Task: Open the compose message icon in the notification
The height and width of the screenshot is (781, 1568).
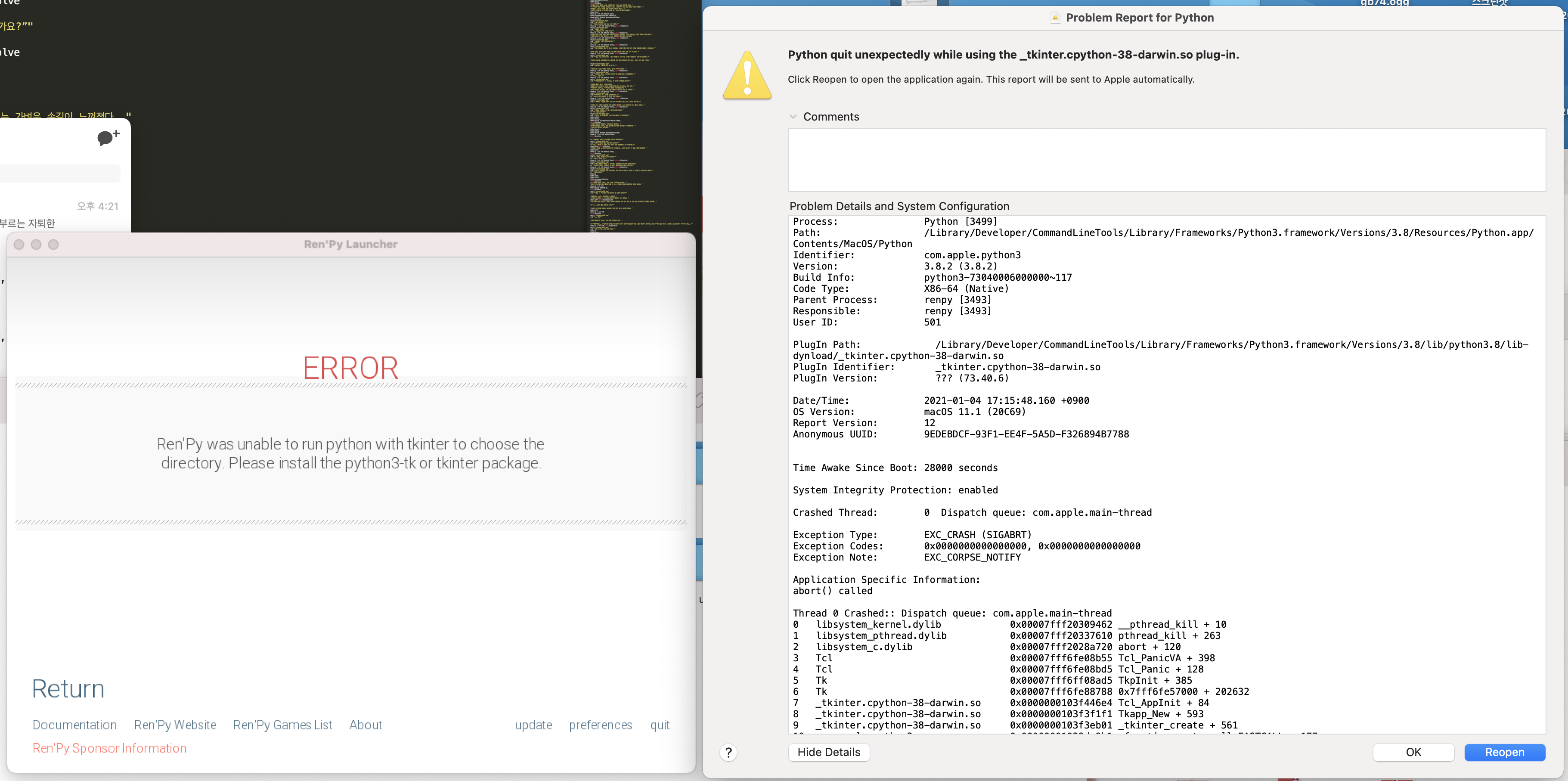Action: coord(107,138)
